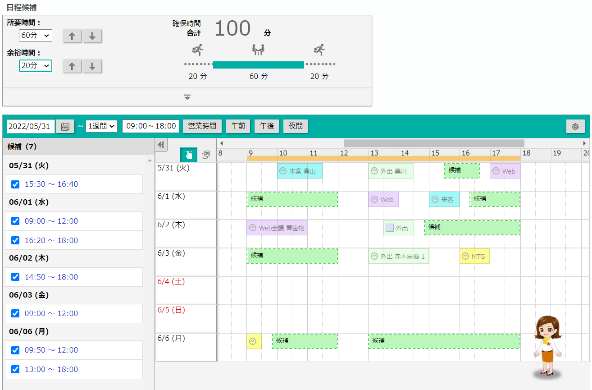The image size is (592, 390).
Task: Click the 16:20～18:00 candidate time link
Action: (51, 240)
